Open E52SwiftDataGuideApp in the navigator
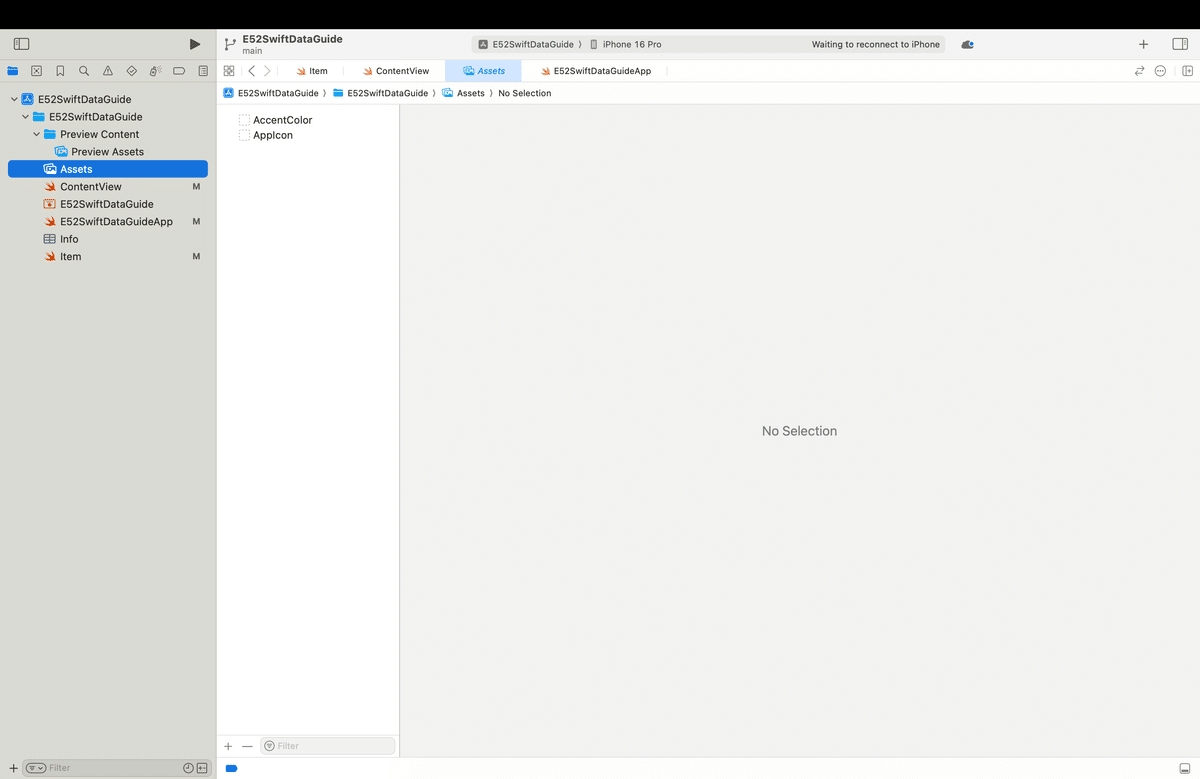The image size is (1200, 779). tap(108, 222)
